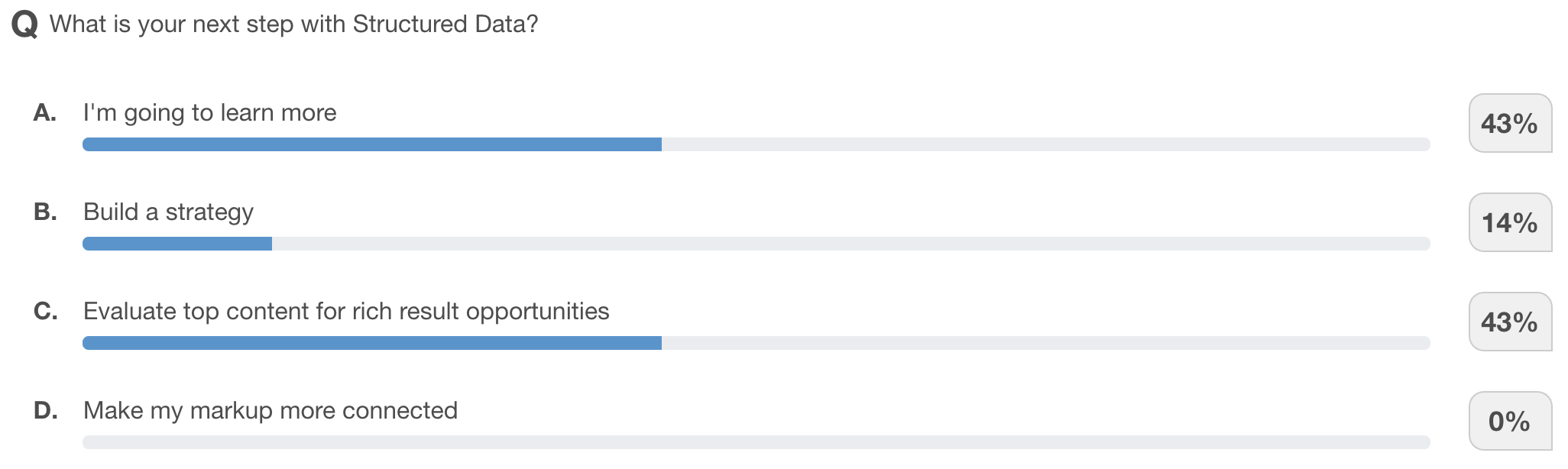The width and height of the screenshot is (1568, 469).
Task: Click the question text about Structured Data
Action: click(x=293, y=24)
